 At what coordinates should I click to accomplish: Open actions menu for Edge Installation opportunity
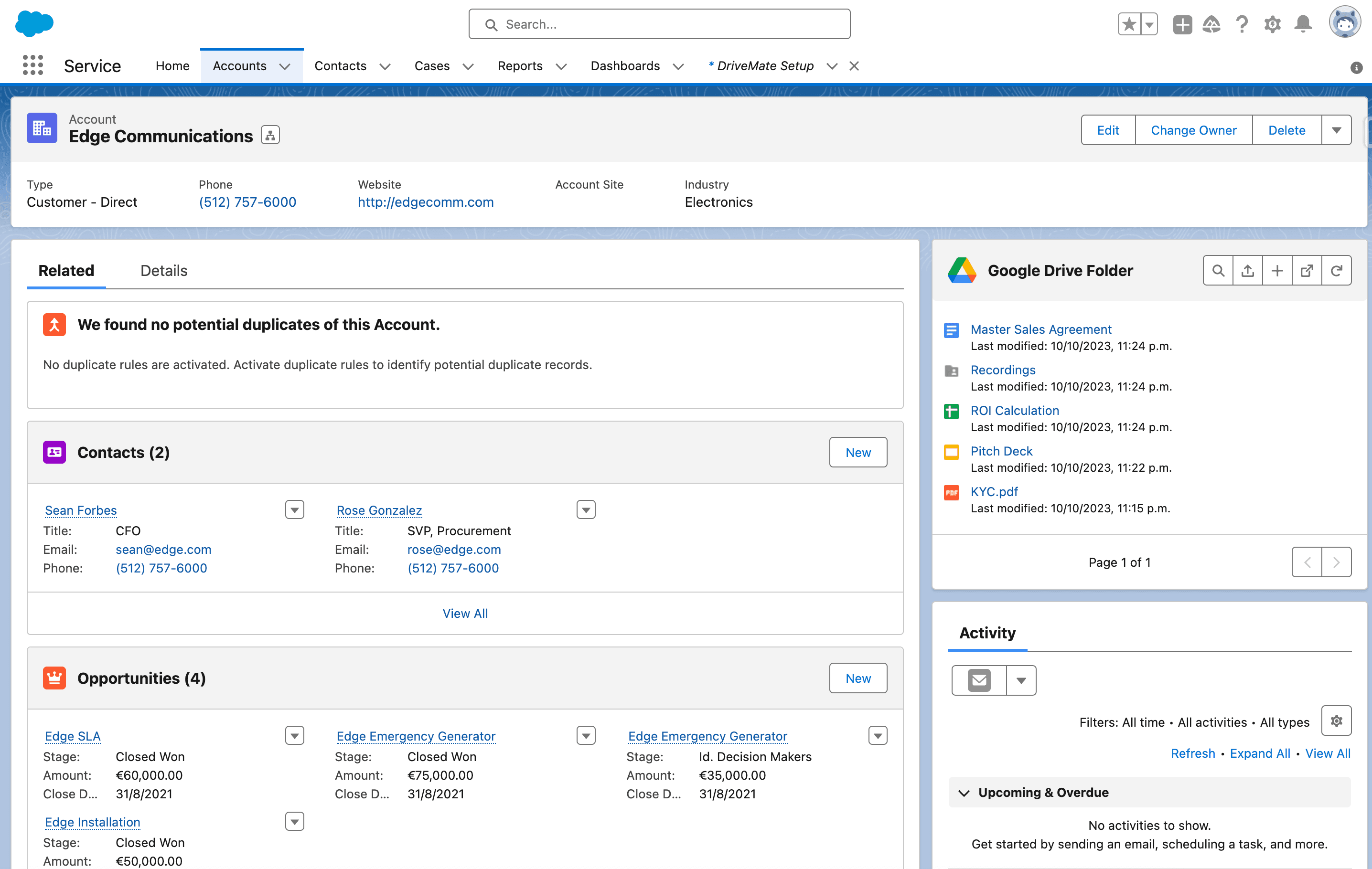tap(295, 822)
